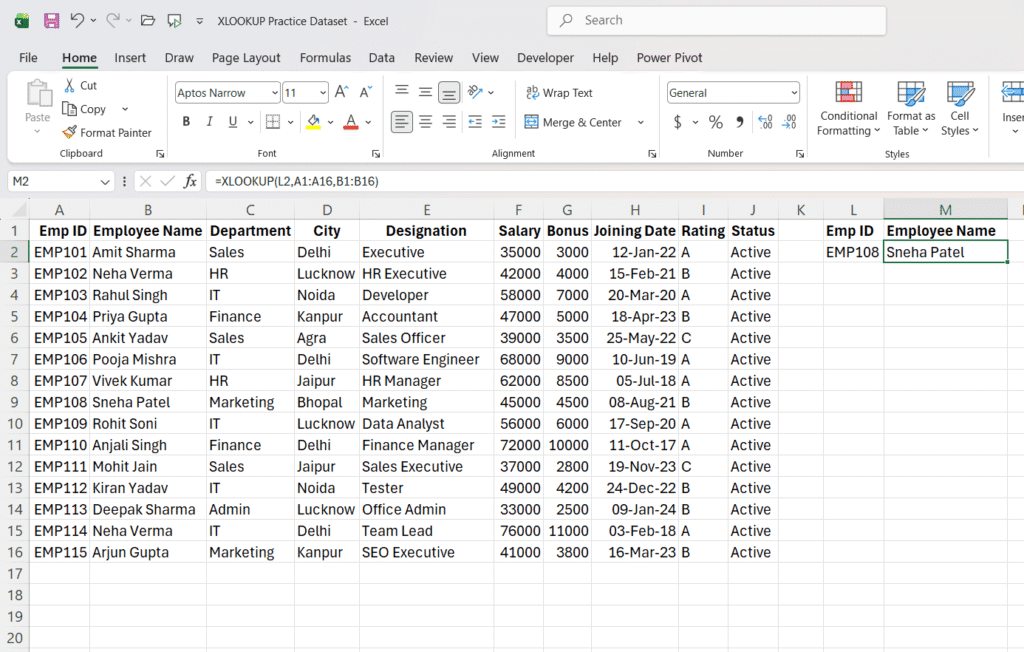
Task: Click the Middle Align icon
Action: tap(425, 92)
